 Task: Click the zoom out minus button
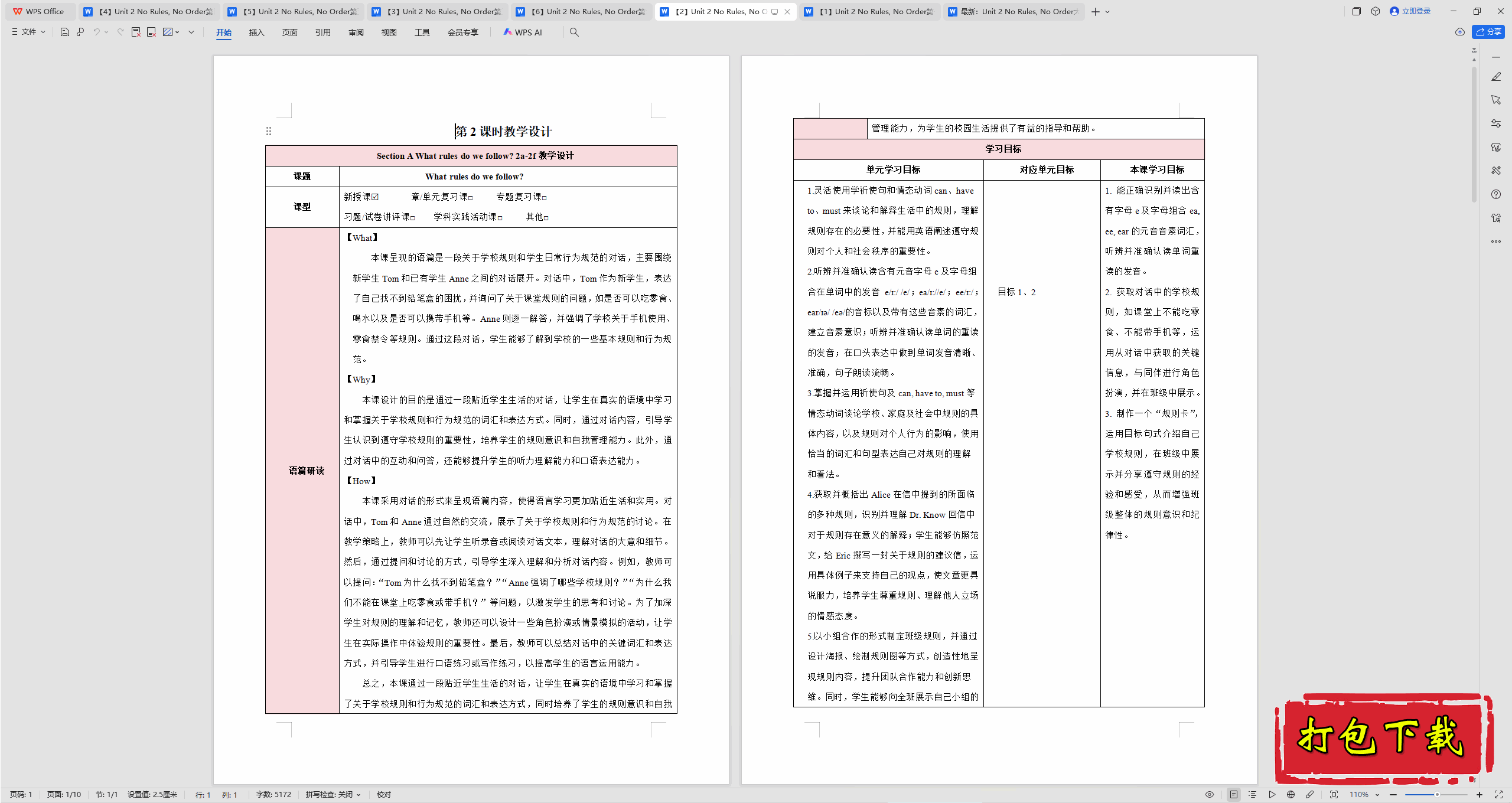click(1393, 795)
